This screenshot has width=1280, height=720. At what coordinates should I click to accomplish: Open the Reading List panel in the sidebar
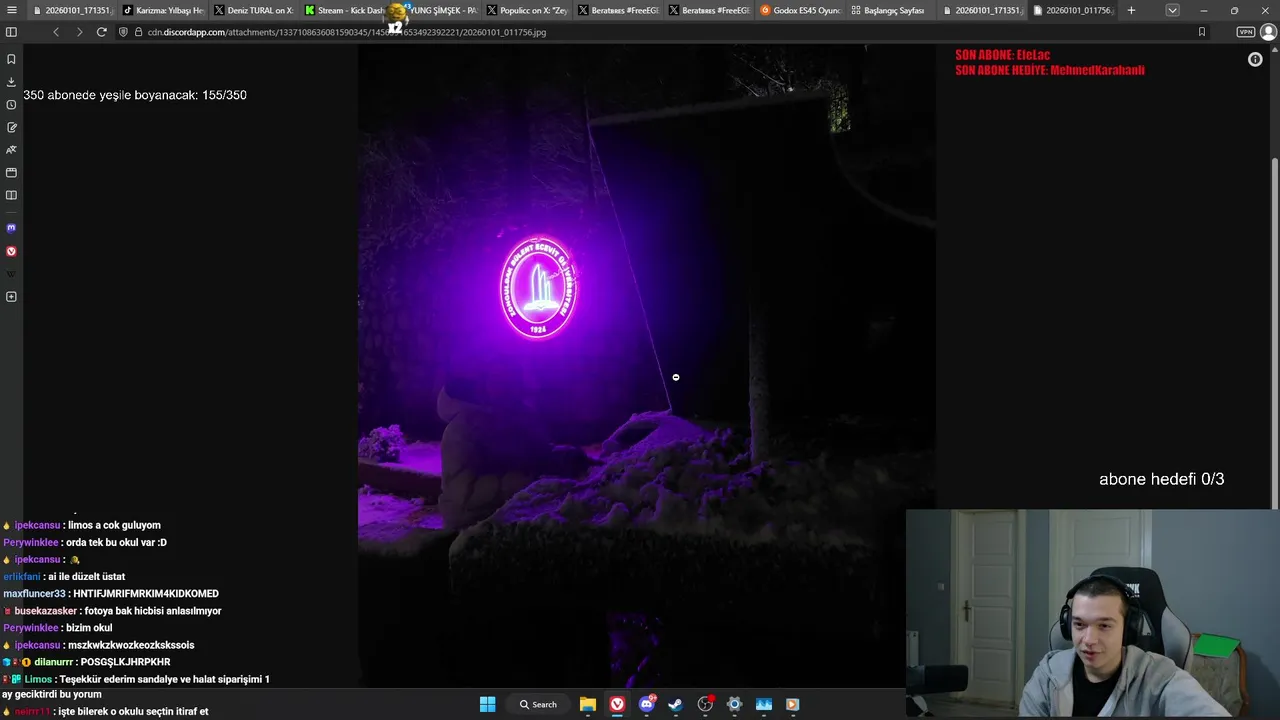coord(11,195)
